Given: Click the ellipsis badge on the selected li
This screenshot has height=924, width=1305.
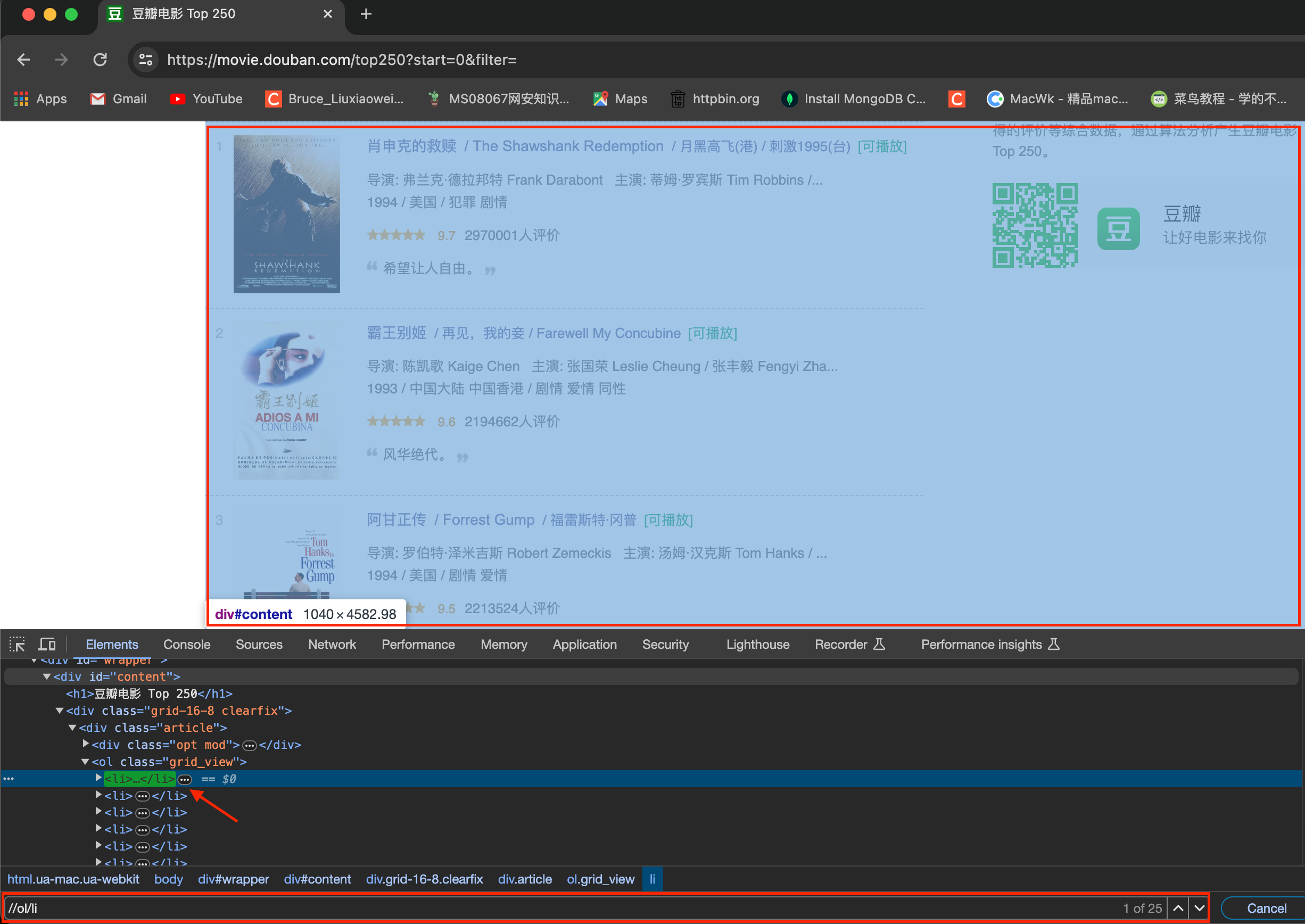Looking at the screenshot, I should point(185,779).
